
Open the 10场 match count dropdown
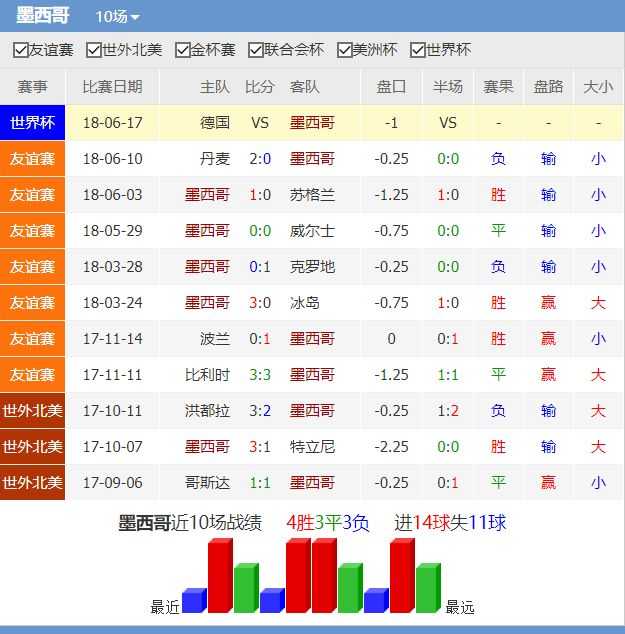(x=117, y=17)
